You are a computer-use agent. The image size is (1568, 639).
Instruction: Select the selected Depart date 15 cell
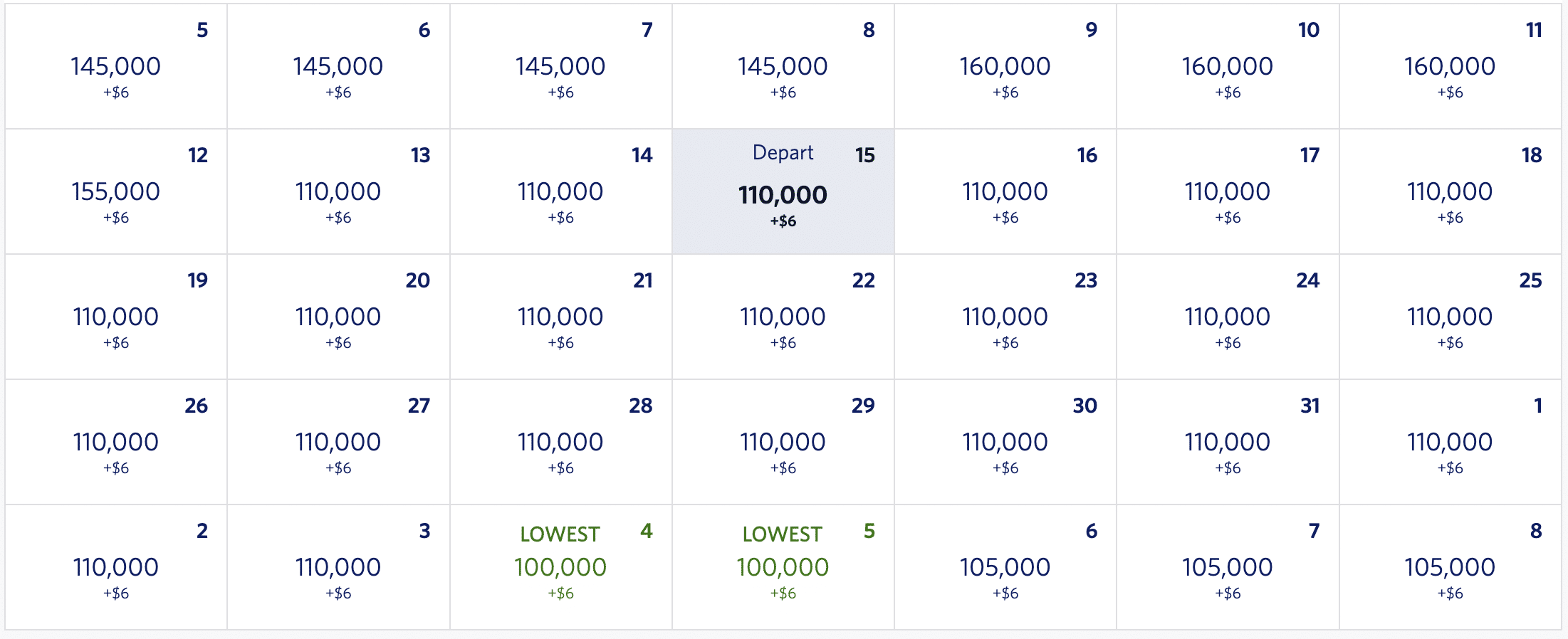pyautogui.click(x=783, y=192)
